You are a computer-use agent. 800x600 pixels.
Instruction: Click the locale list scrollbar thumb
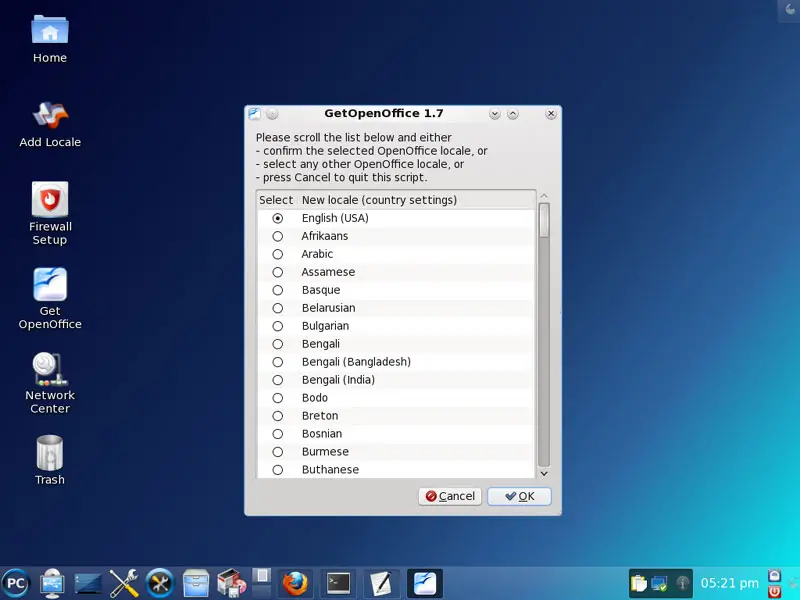click(x=544, y=220)
